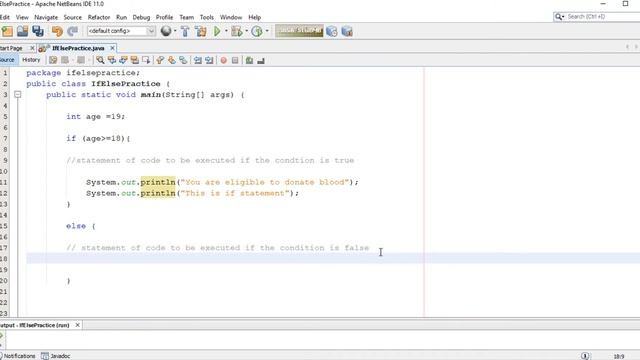Screen dimensions: 640x360
Task: Open the Run menu
Action: (x=121, y=17)
